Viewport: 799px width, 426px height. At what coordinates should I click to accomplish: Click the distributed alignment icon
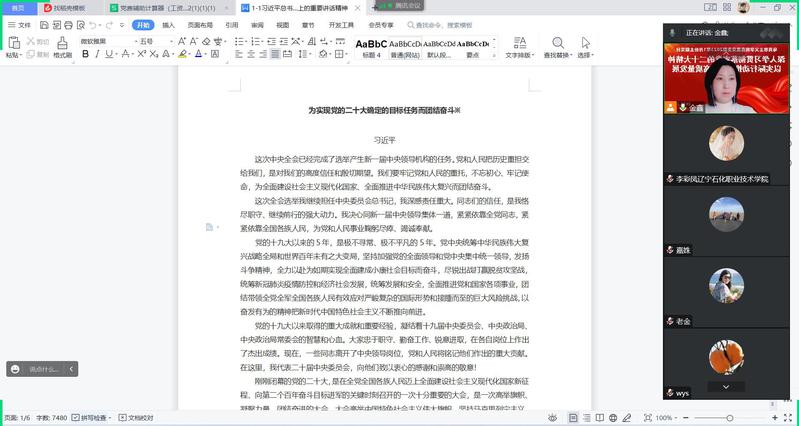[287, 54]
